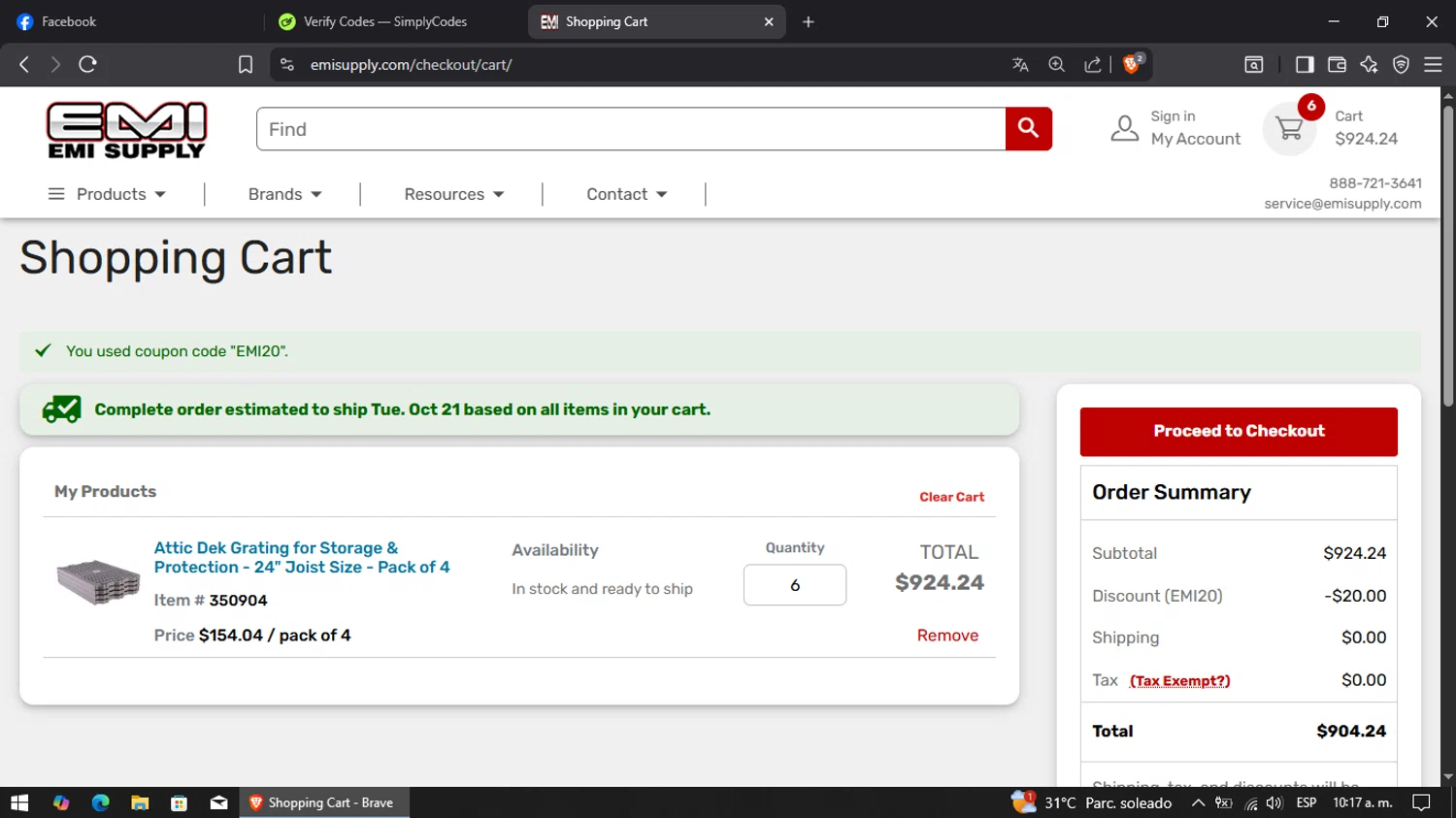Click the Find search input field
This screenshot has width=1456, height=818.
click(631, 129)
